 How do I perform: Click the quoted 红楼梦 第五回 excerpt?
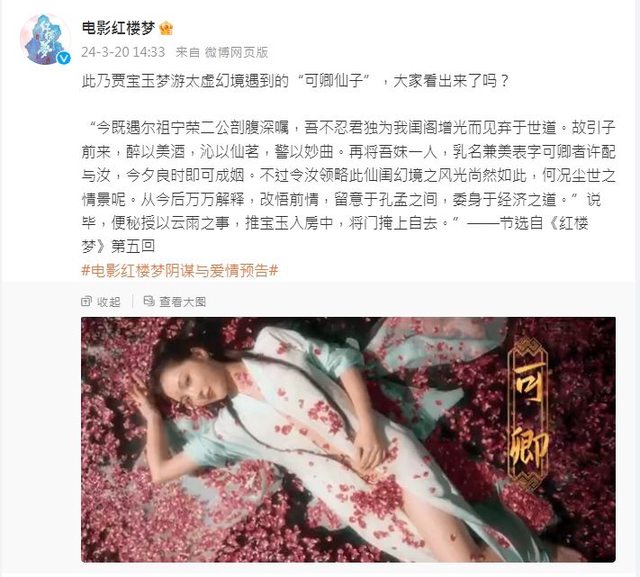(x=348, y=187)
